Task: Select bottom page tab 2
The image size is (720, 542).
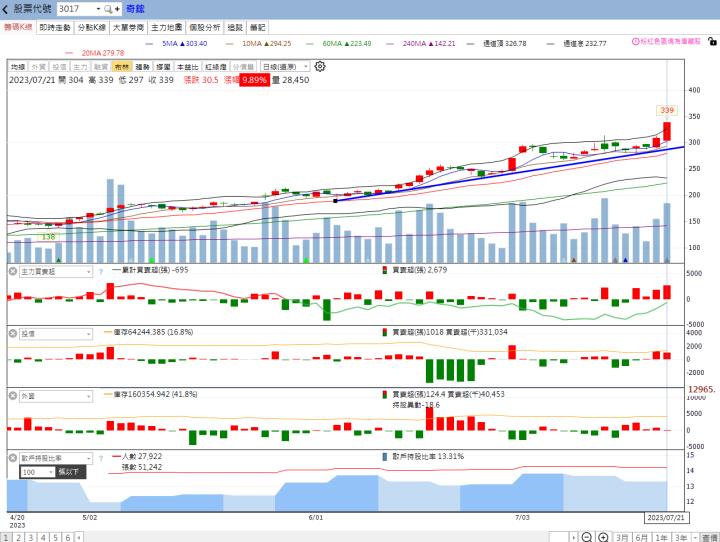Action: click(x=18, y=537)
